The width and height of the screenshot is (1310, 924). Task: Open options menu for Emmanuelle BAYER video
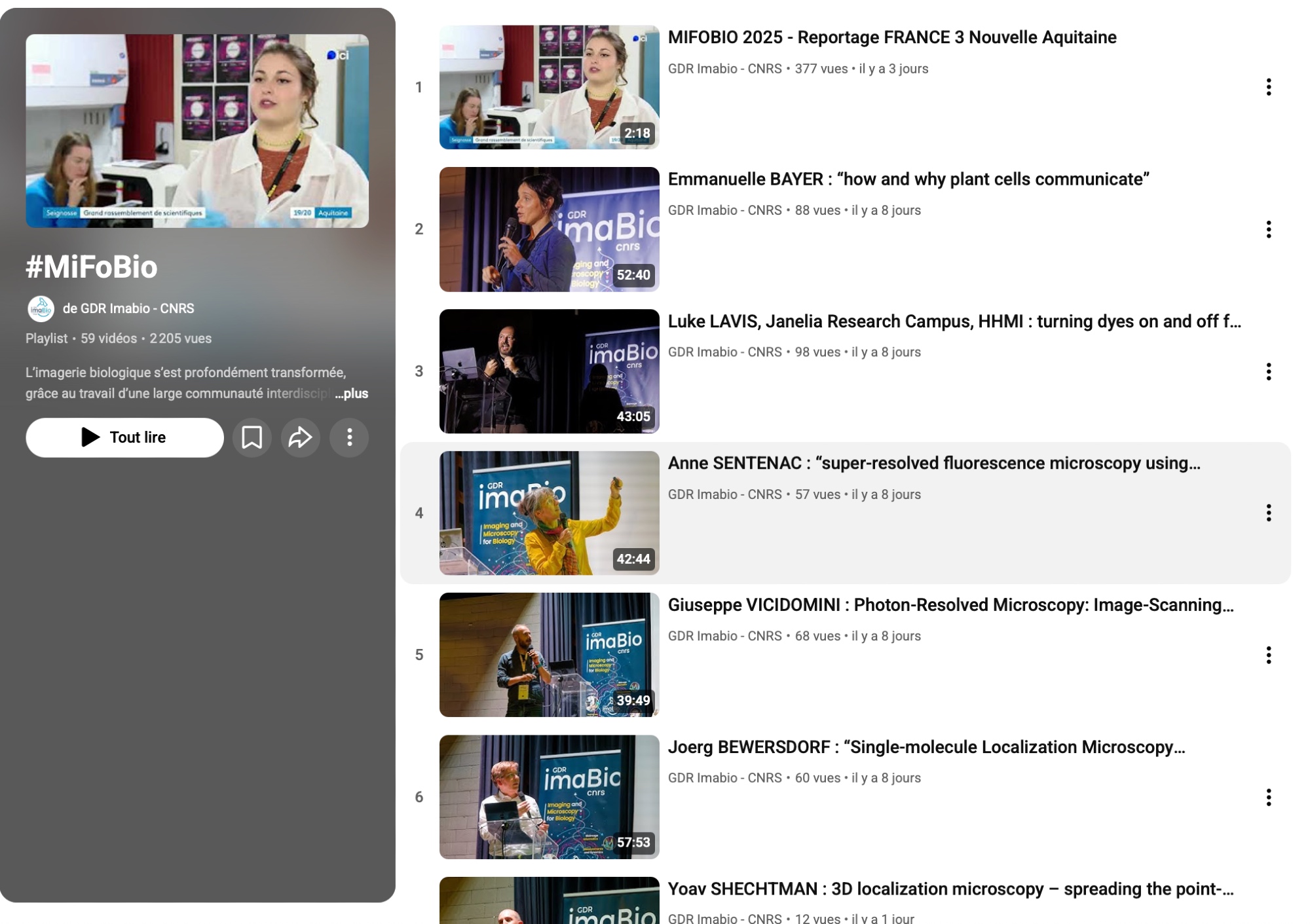tap(1268, 229)
